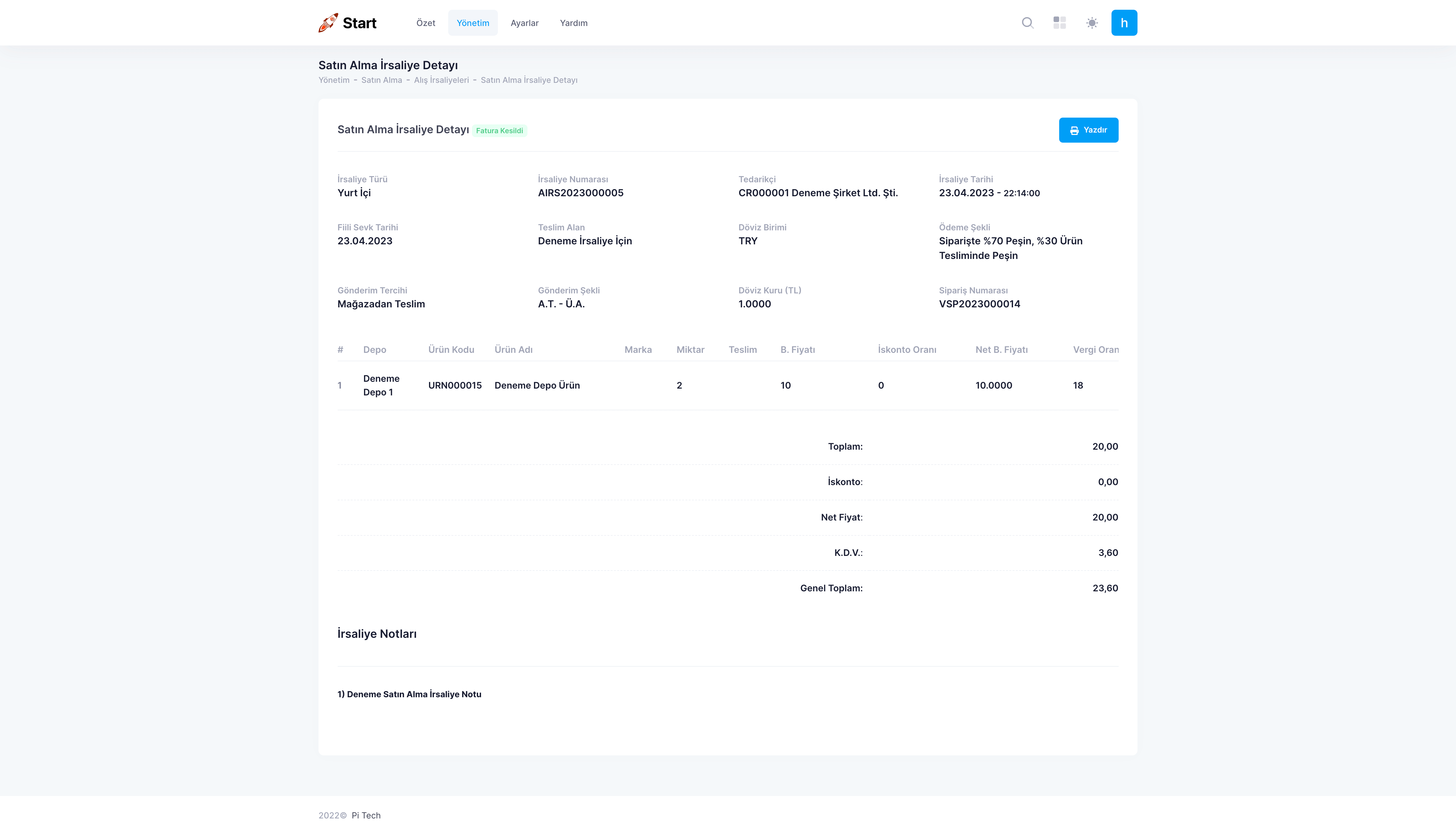Viewport: 1456px width, 835px height.
Task: Click the Fatura Kesildi status badge
Action: click(499, 131)
